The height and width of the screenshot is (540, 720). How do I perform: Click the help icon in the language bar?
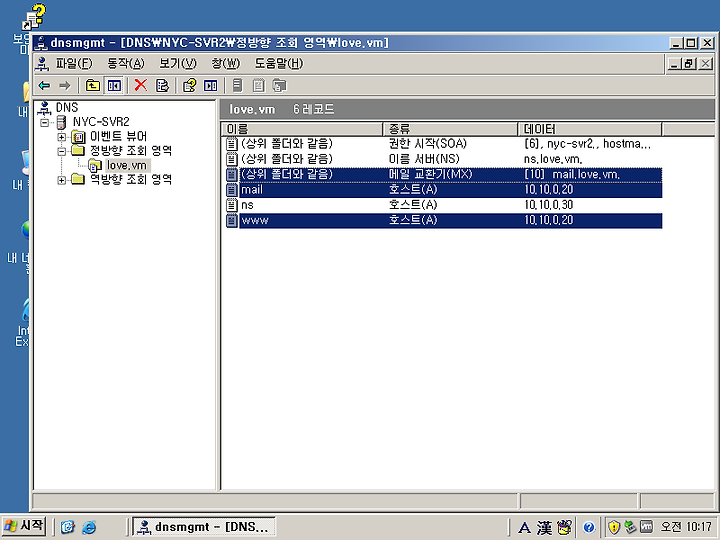coord(589,527)
